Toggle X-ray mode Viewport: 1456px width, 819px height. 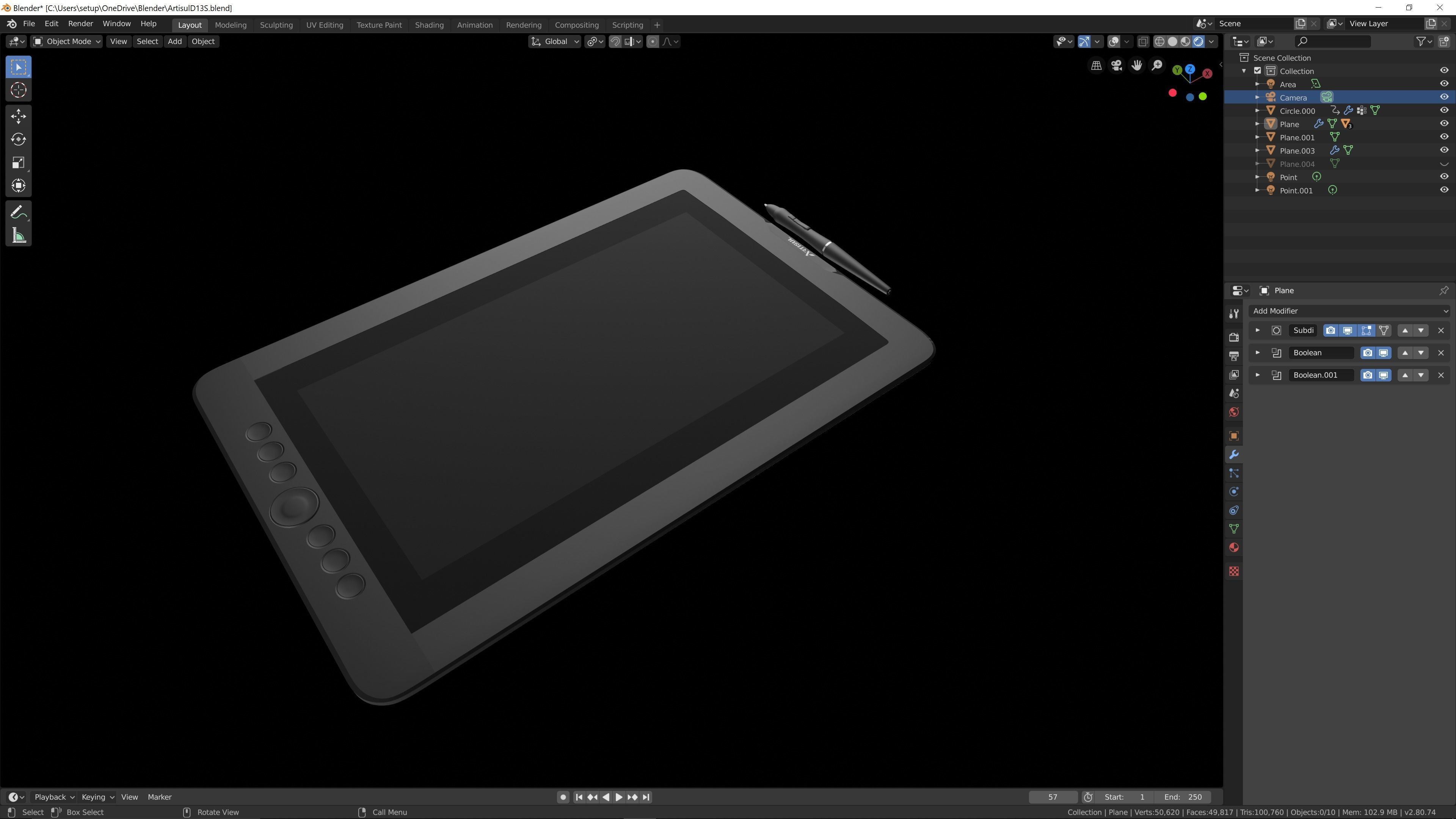pos(1143,41)
